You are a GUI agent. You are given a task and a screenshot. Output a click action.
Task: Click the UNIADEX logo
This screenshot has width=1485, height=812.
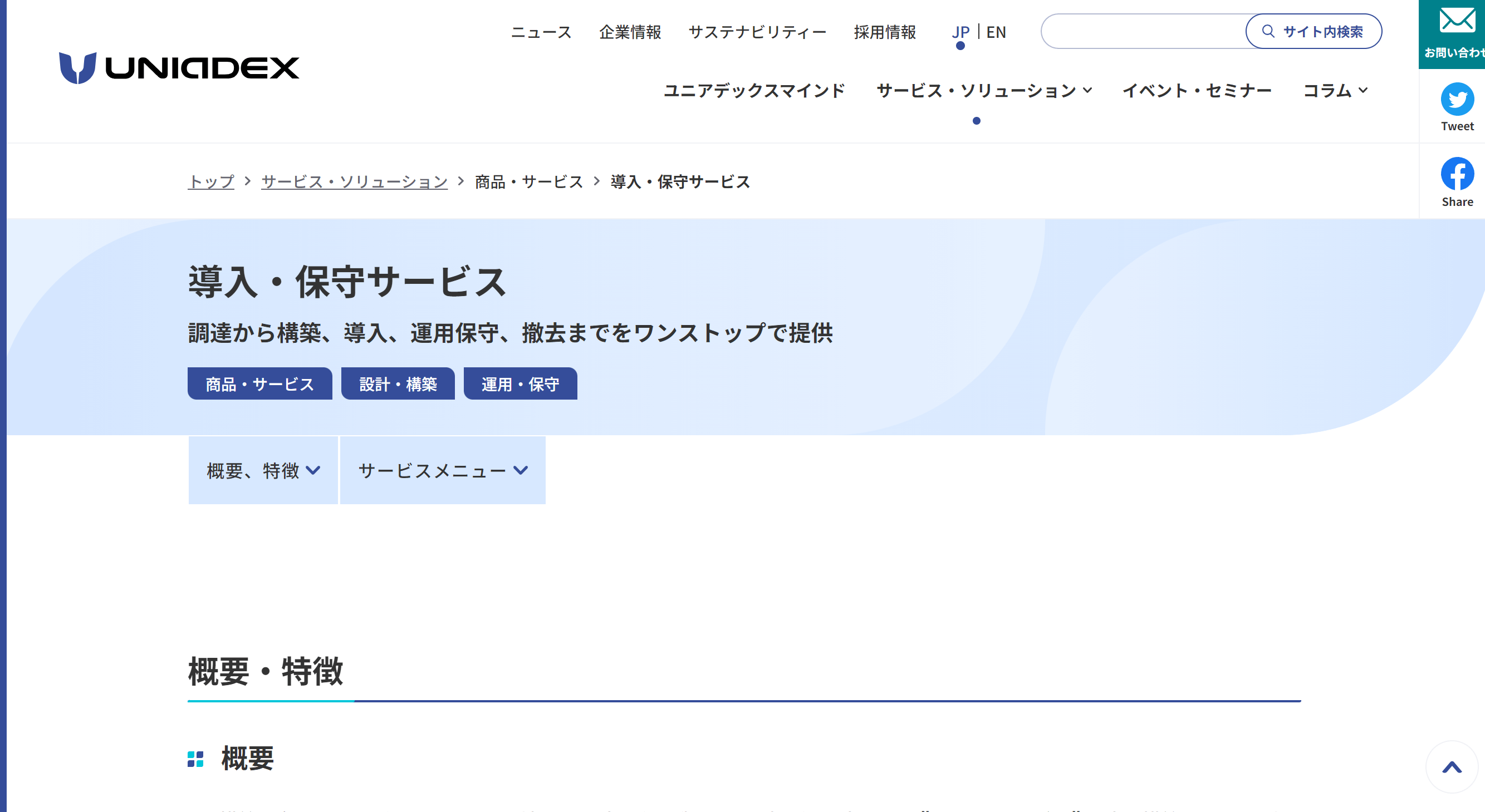click(179, 68)
